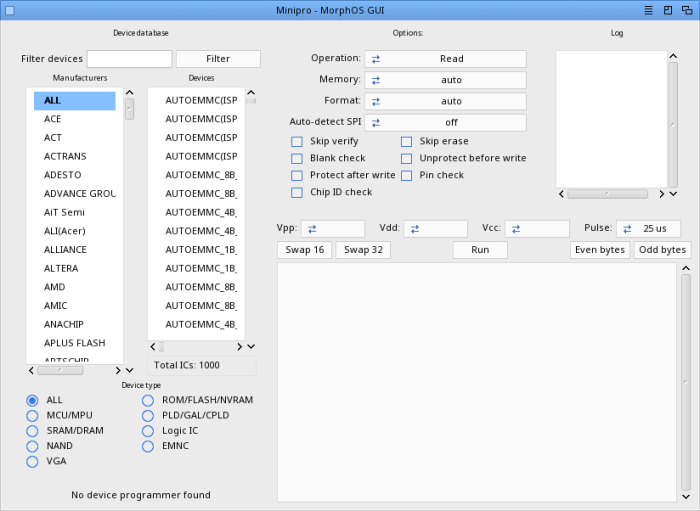Click the Log panel scroll right arrow

coord(662,194)
